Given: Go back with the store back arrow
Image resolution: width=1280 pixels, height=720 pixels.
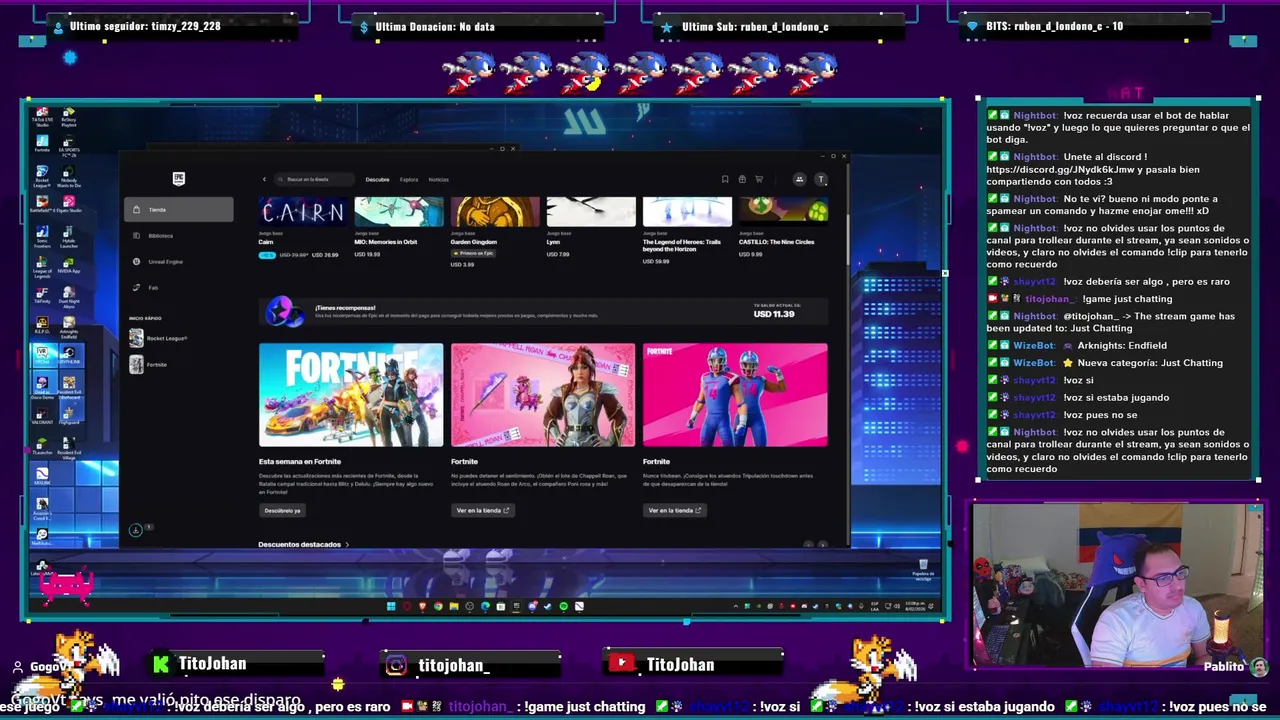Looking at the screenshot, I should point(264,179).
